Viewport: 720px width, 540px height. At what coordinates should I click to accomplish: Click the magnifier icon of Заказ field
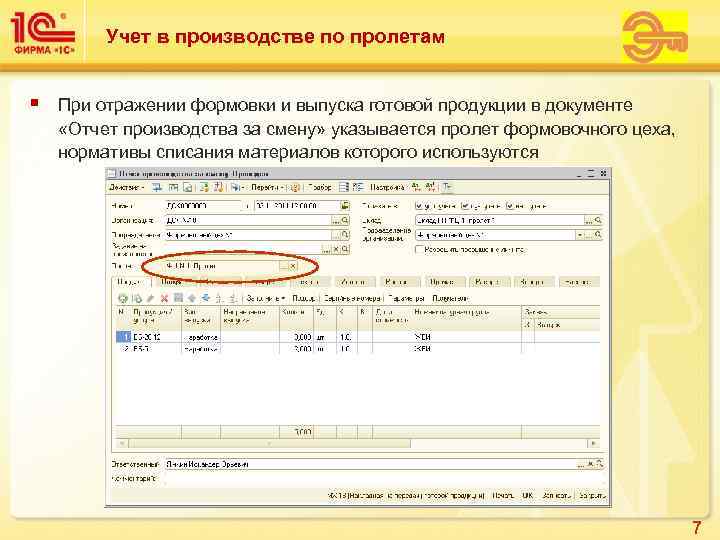[x=345, y=249]
